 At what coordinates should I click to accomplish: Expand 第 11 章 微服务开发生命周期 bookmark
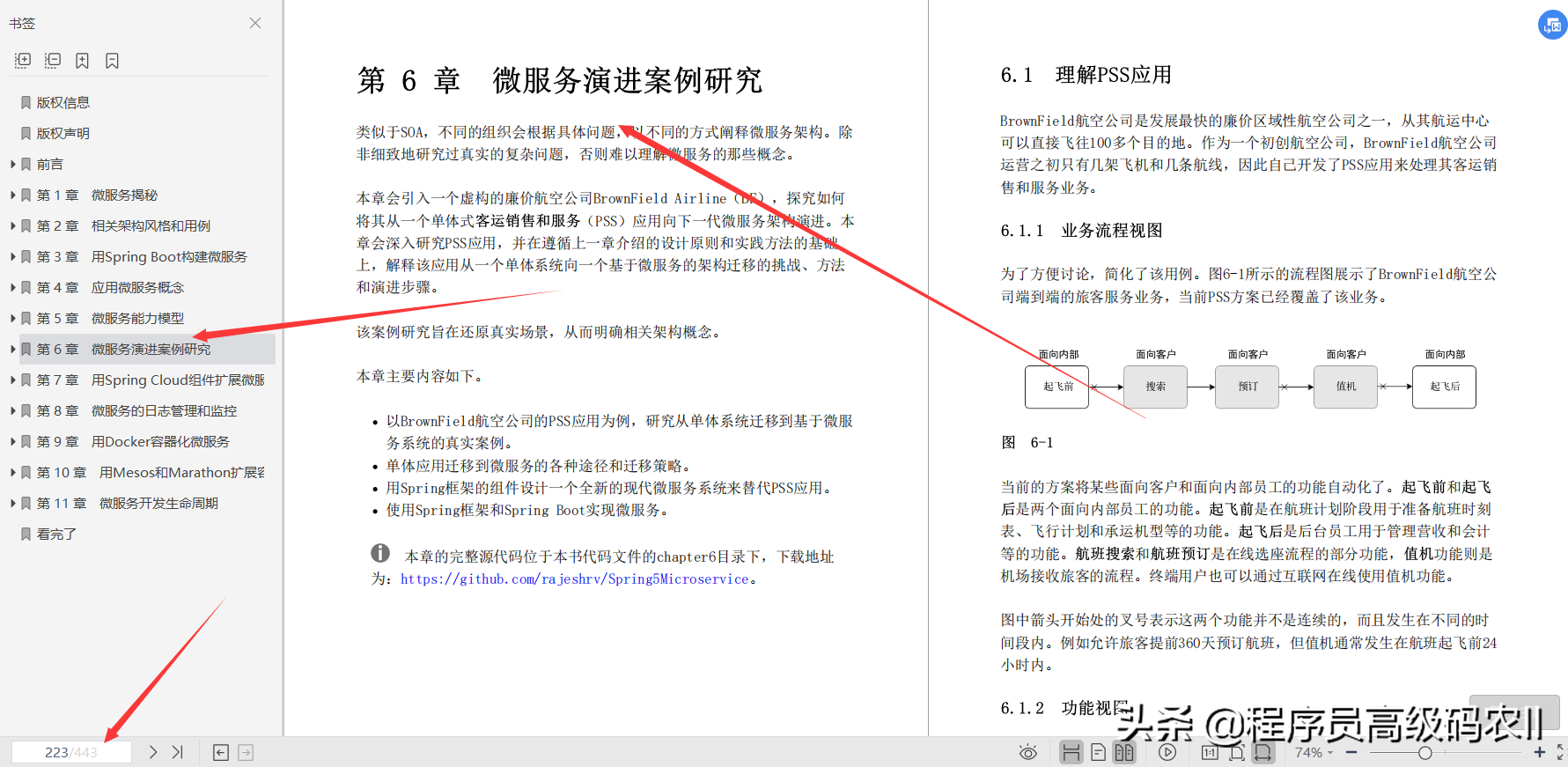point(13,503)
